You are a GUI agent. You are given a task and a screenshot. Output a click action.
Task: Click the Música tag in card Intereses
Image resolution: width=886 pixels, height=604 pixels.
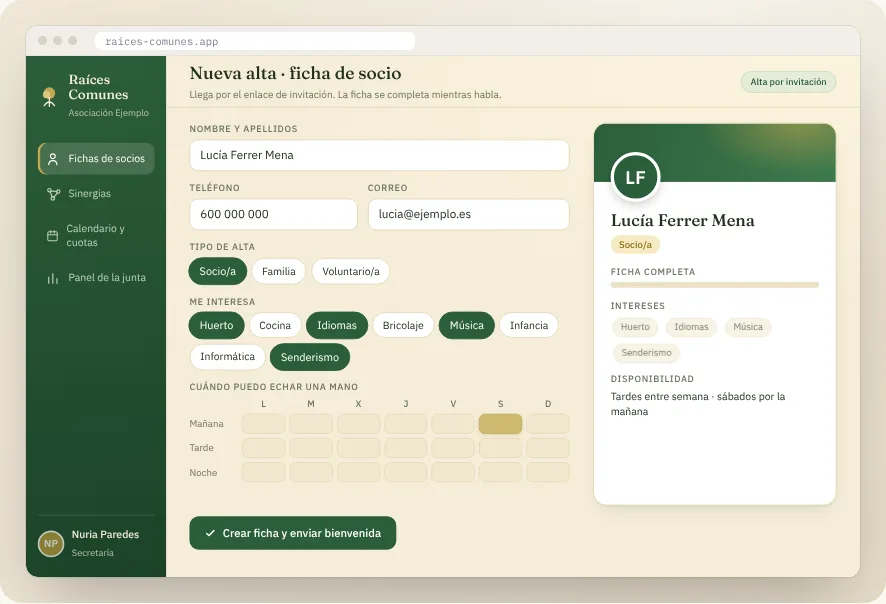(748, 327)
